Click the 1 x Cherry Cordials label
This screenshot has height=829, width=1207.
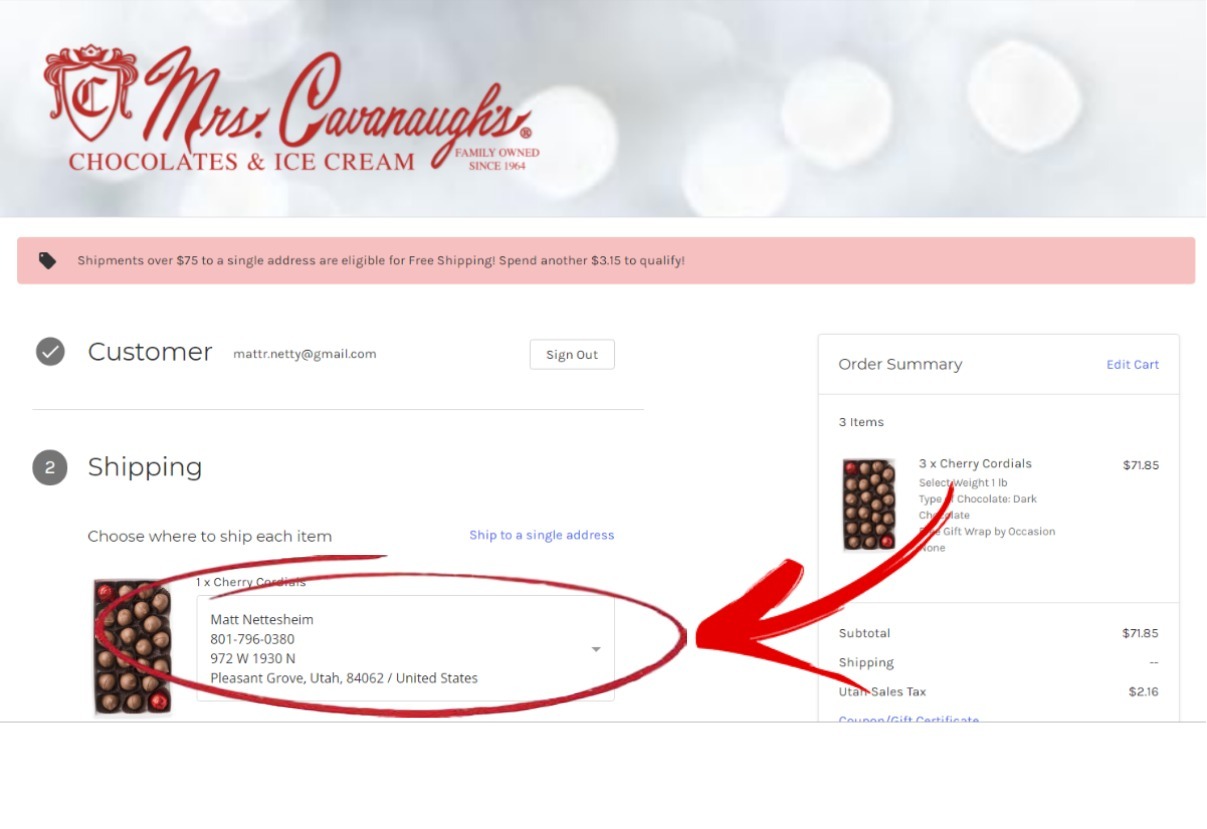[251, 582]
